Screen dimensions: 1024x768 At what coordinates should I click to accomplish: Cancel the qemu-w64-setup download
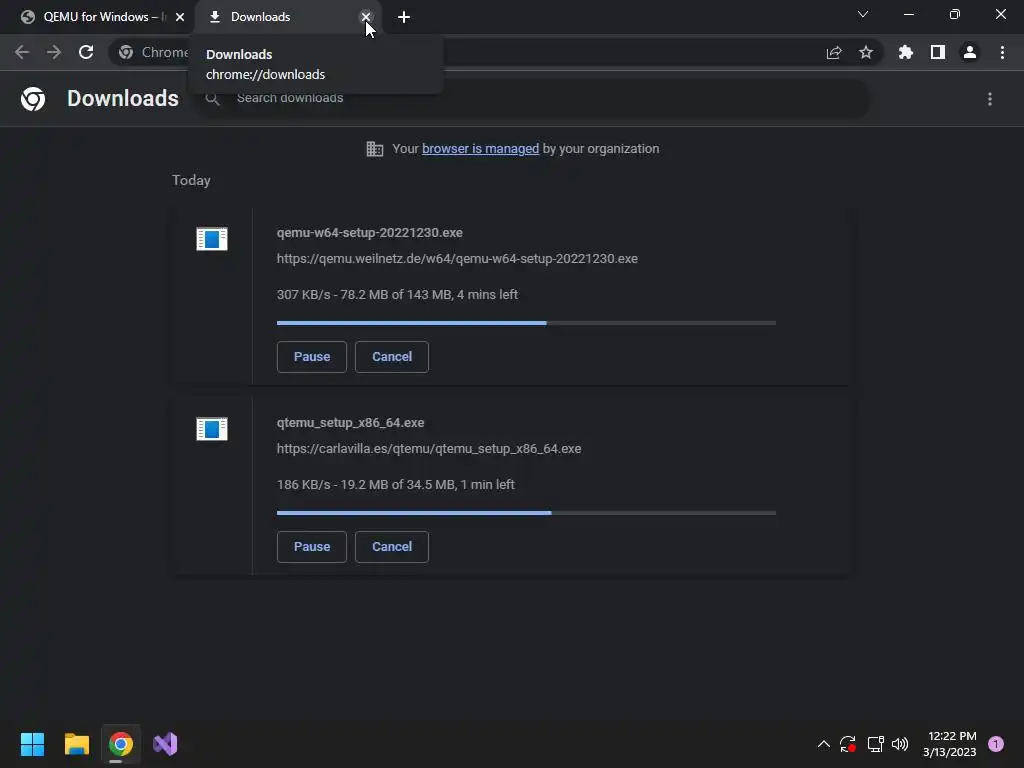[x=392, y=357]
